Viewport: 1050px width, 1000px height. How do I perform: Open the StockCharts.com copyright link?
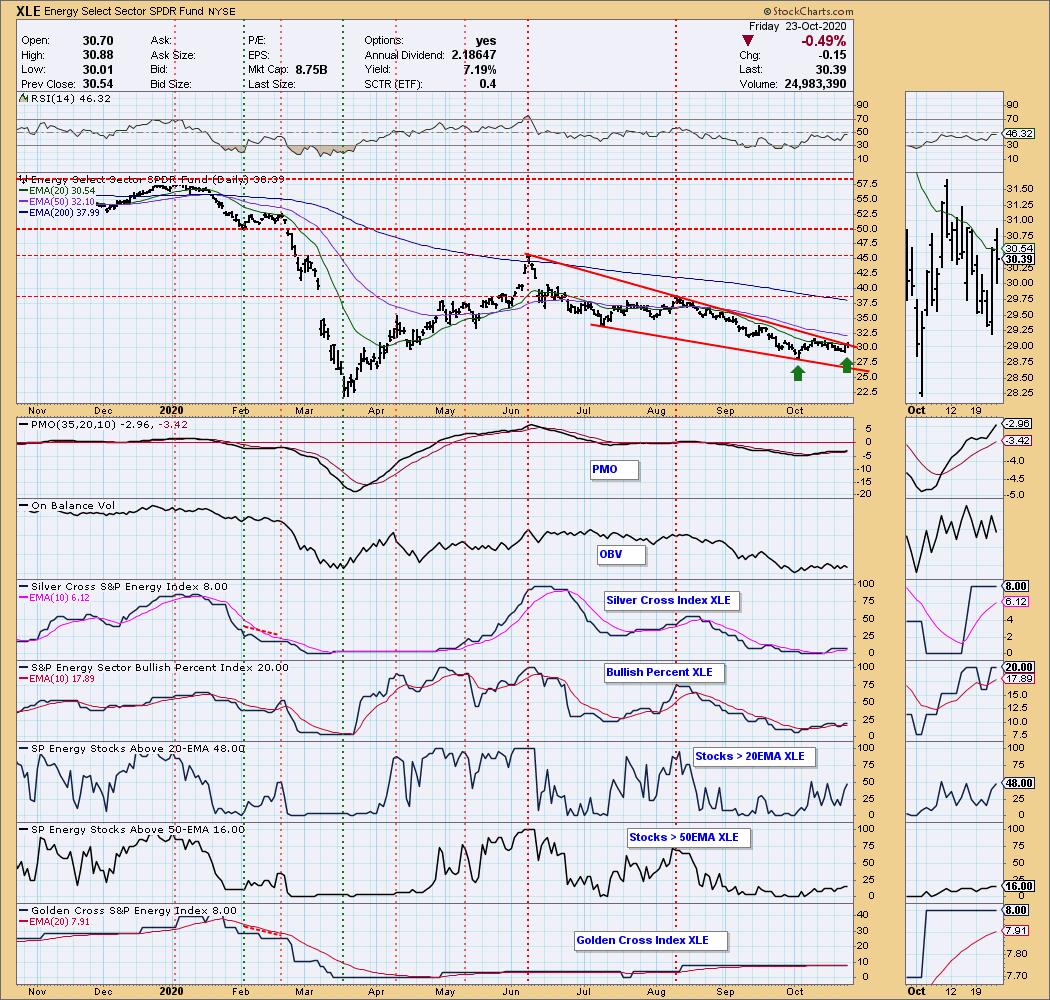coord(808,11)
